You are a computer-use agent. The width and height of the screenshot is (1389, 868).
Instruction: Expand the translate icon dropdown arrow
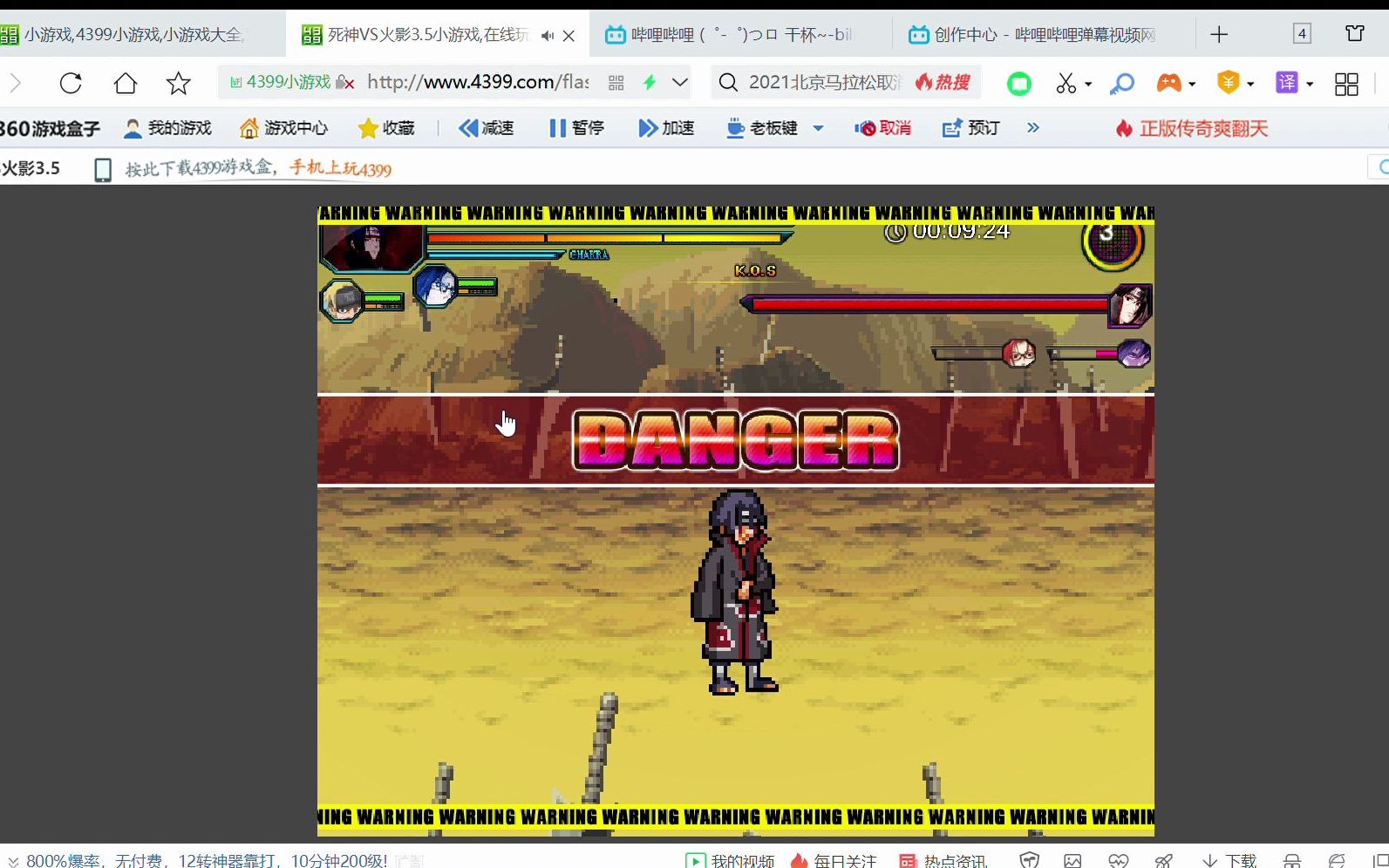point(1310,85)
